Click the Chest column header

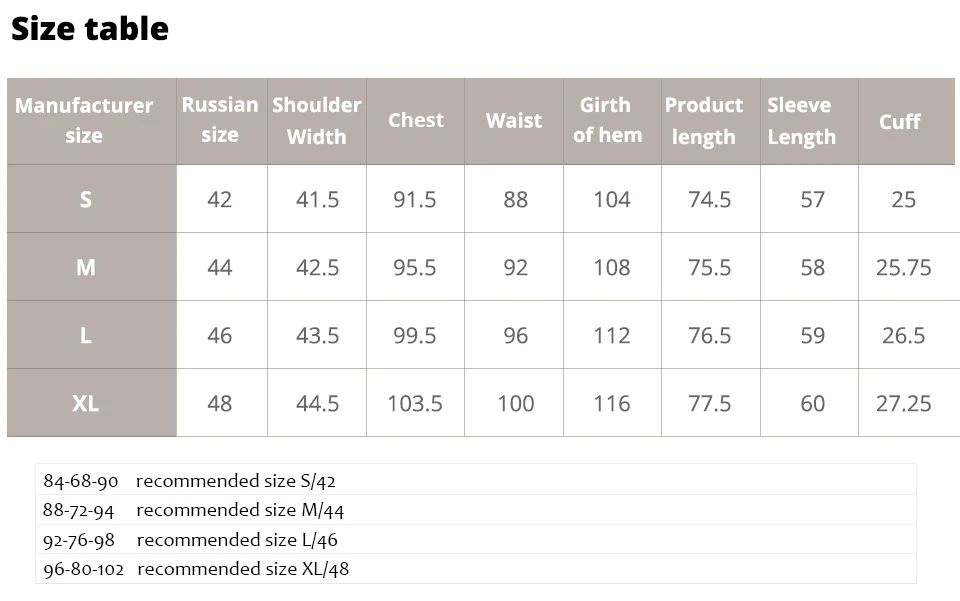pos(415,121)
